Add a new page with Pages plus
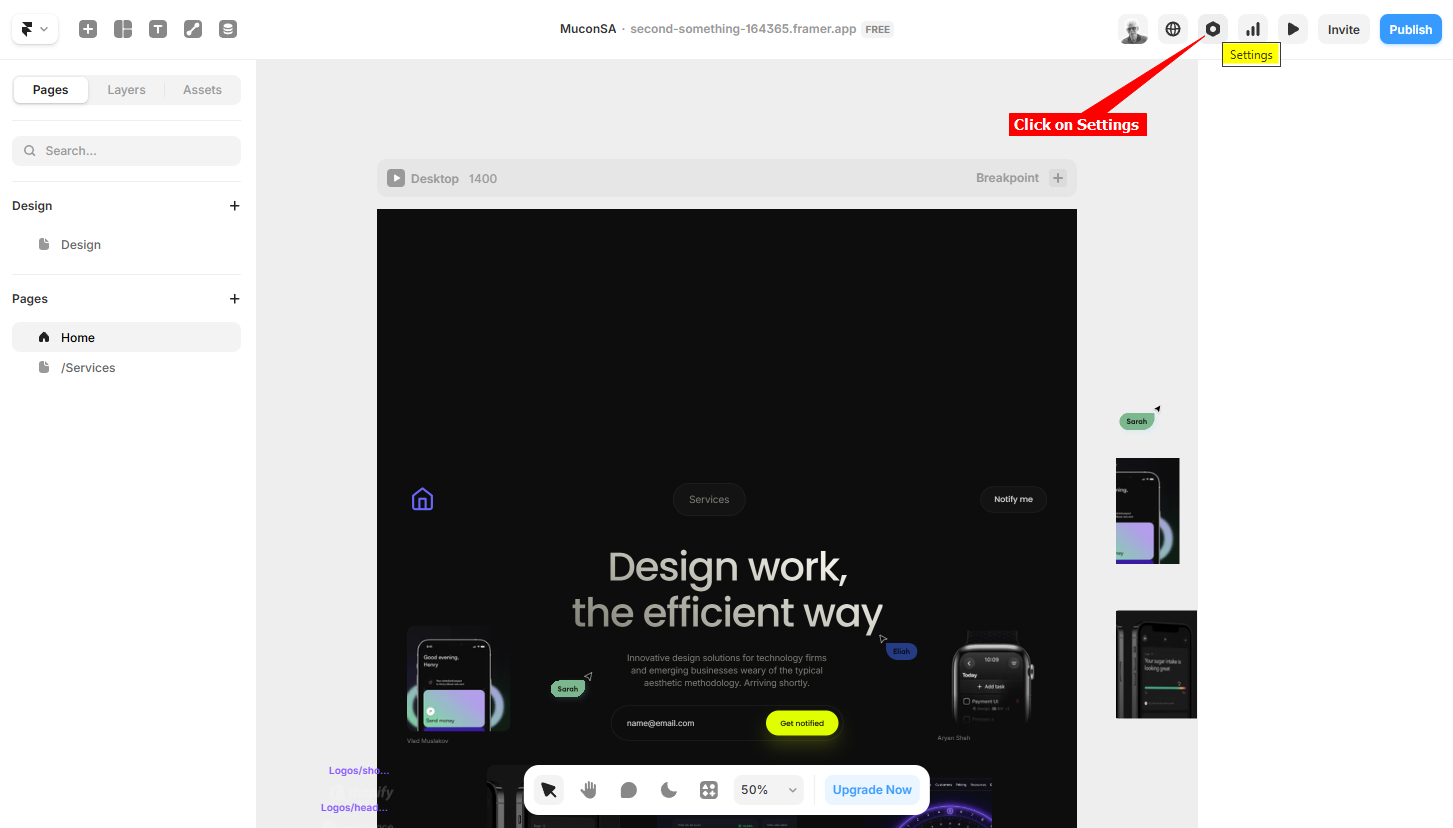The width and height of the screenshot is (1453, 828). coord(235,299)
